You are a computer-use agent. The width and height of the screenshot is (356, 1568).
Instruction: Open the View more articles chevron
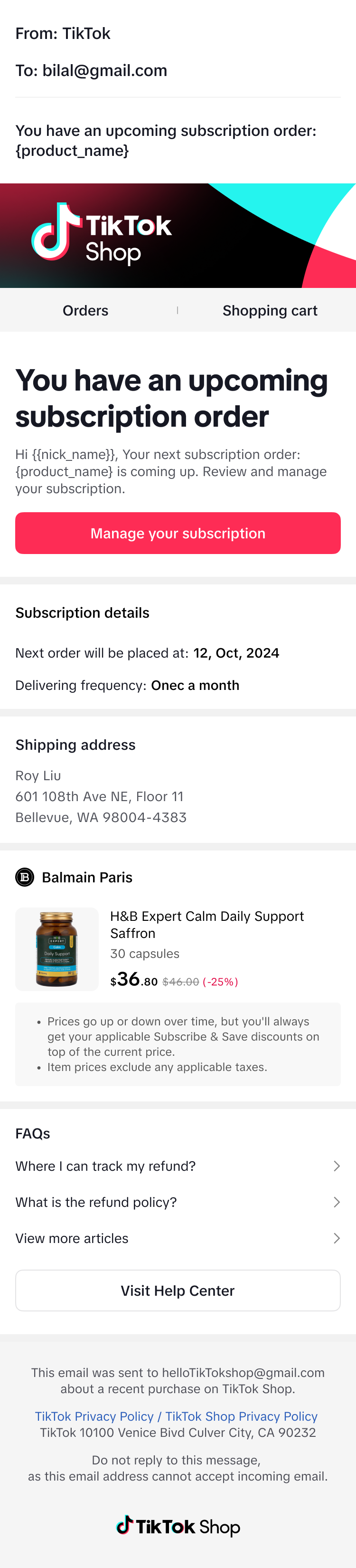(x=337, y=1238)
